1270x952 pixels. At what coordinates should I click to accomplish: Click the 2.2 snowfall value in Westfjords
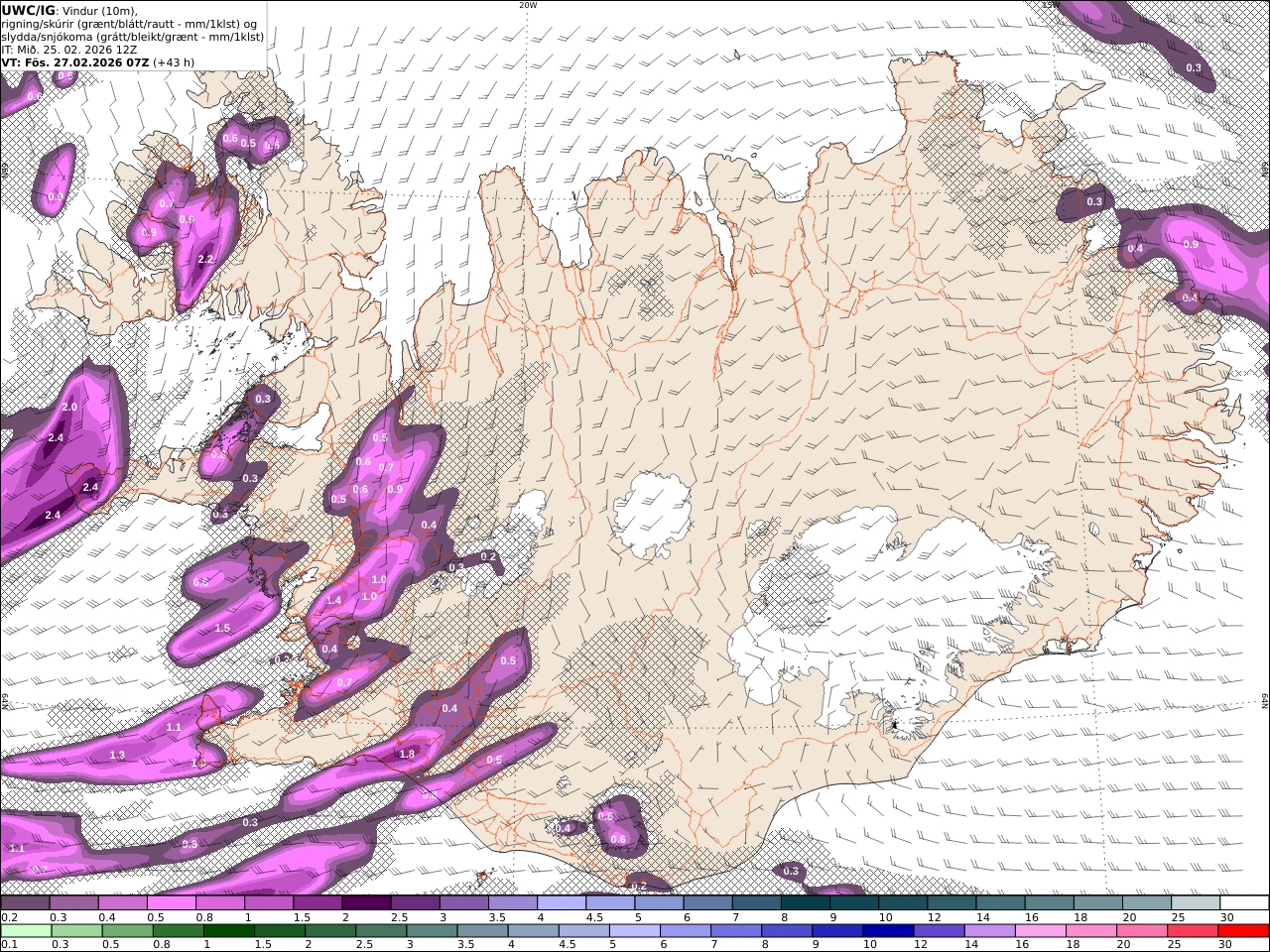pos(205,259)
